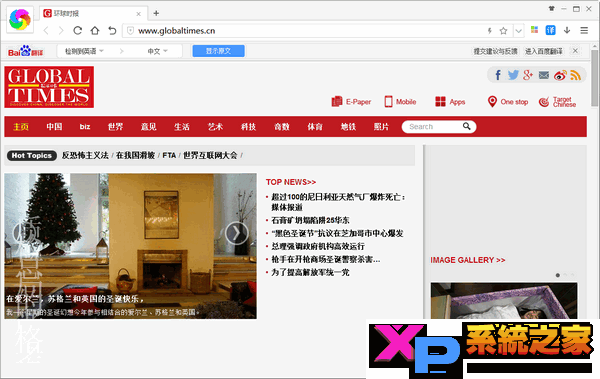Image resolution: width=600 pixels, height=379 pixels.
Task: Open the Twitter bird icon
Action: pyautogui.click(x=513, y=75)
